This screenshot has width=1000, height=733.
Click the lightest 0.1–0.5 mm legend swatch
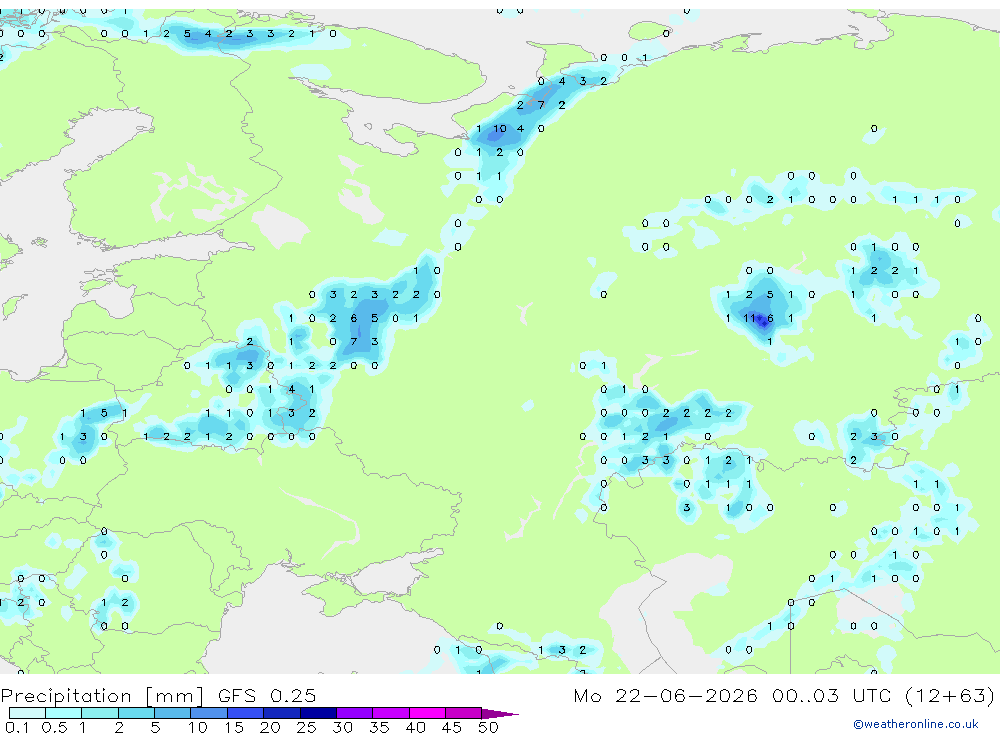(x=27, y=713)
